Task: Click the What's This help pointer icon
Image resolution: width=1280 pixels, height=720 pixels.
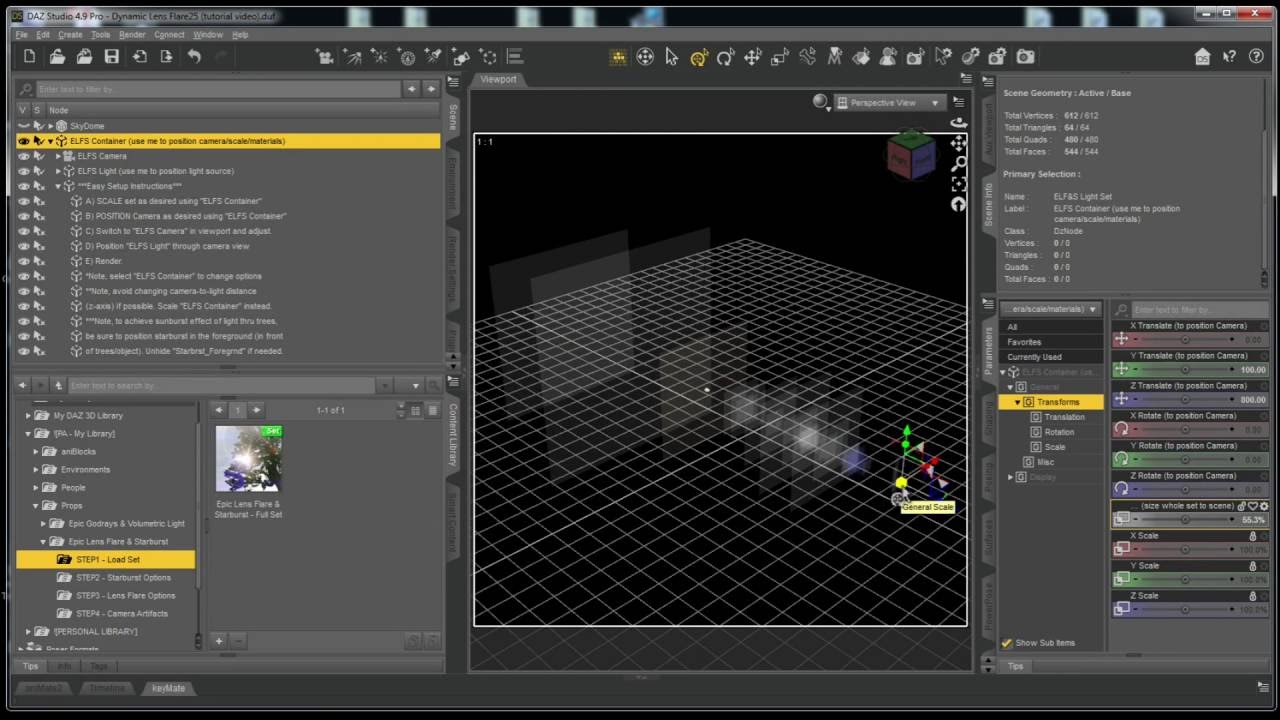Action: (1231, 57)
